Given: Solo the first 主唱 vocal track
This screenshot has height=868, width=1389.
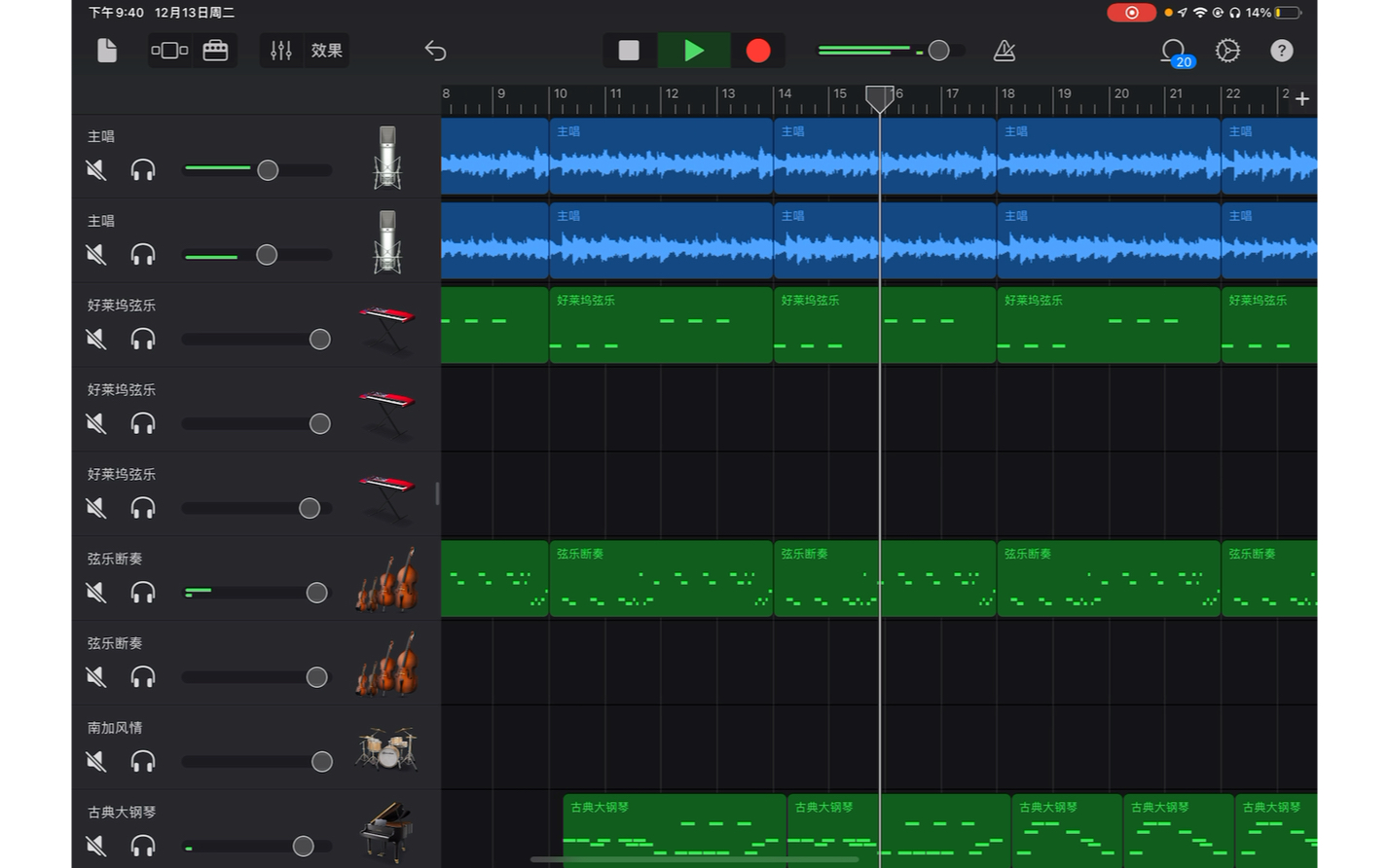Looking at the screenshot, I should click(x=143, y=170).
